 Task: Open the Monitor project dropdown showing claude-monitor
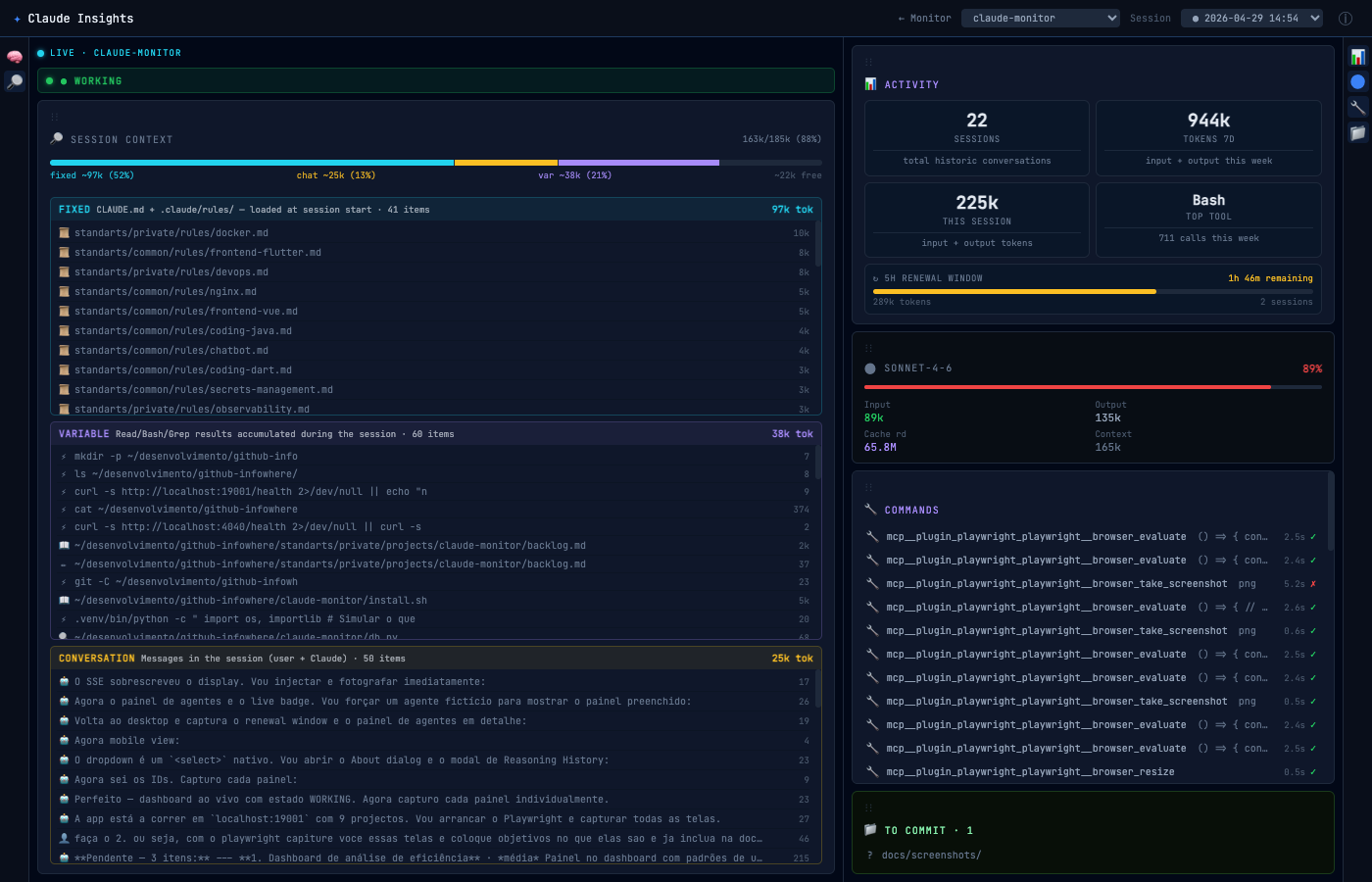click(x=1041, y=18)
